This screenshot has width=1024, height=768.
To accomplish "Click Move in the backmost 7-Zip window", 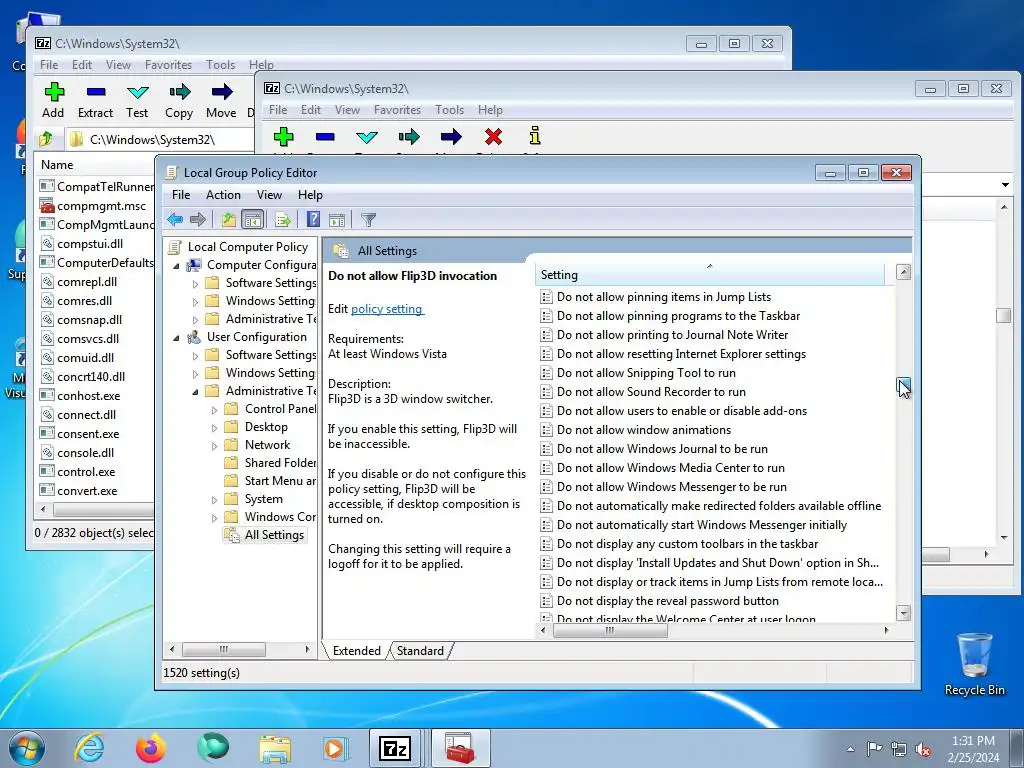I will point(221,101).
